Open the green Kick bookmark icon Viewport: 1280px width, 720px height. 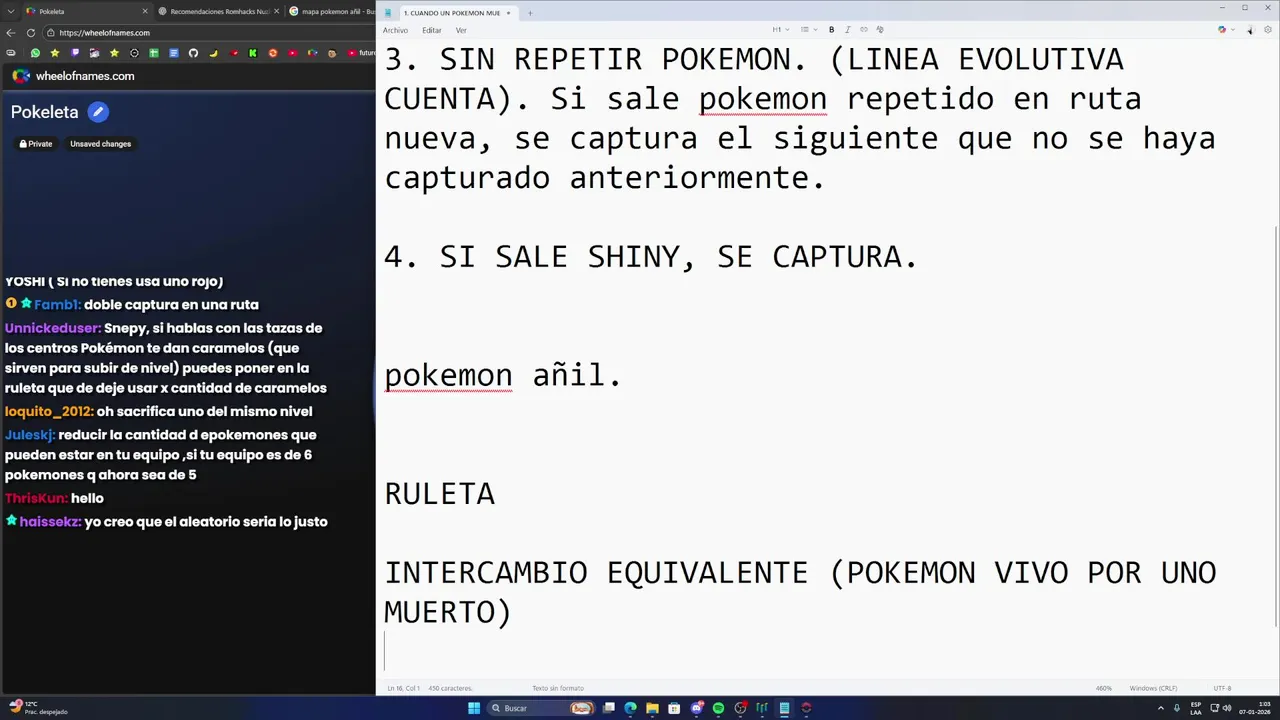pos(253,53)
